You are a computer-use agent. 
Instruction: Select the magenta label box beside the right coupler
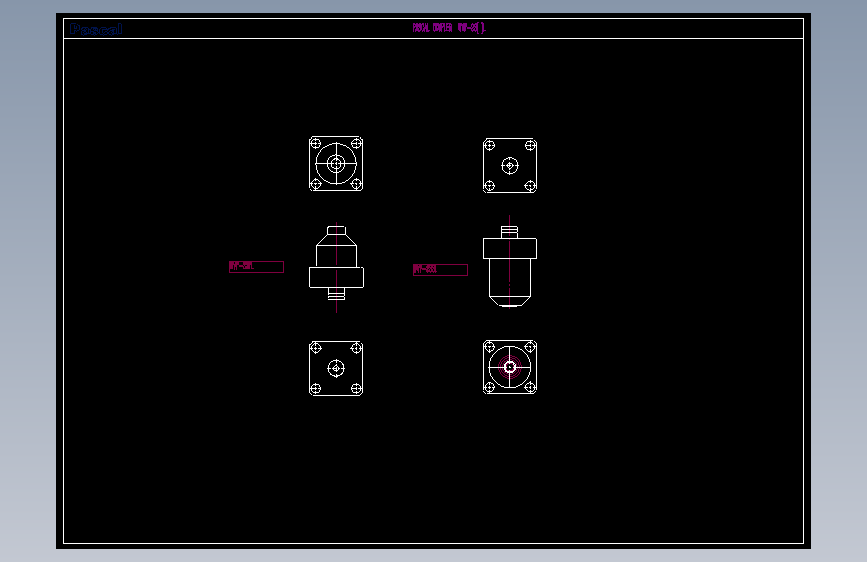coord(440,269)
